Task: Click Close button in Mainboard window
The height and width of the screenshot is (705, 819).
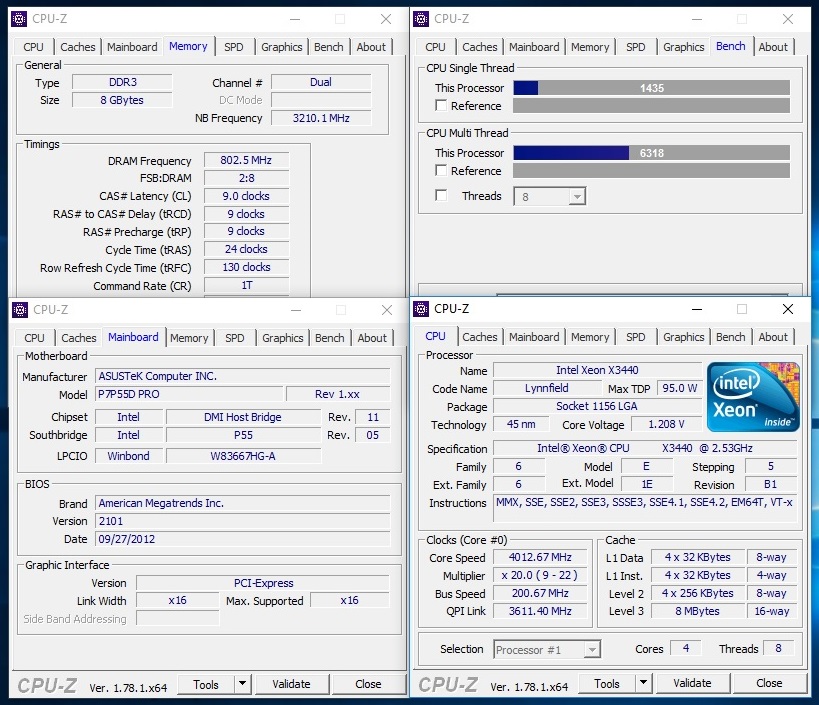Action: 368,684
